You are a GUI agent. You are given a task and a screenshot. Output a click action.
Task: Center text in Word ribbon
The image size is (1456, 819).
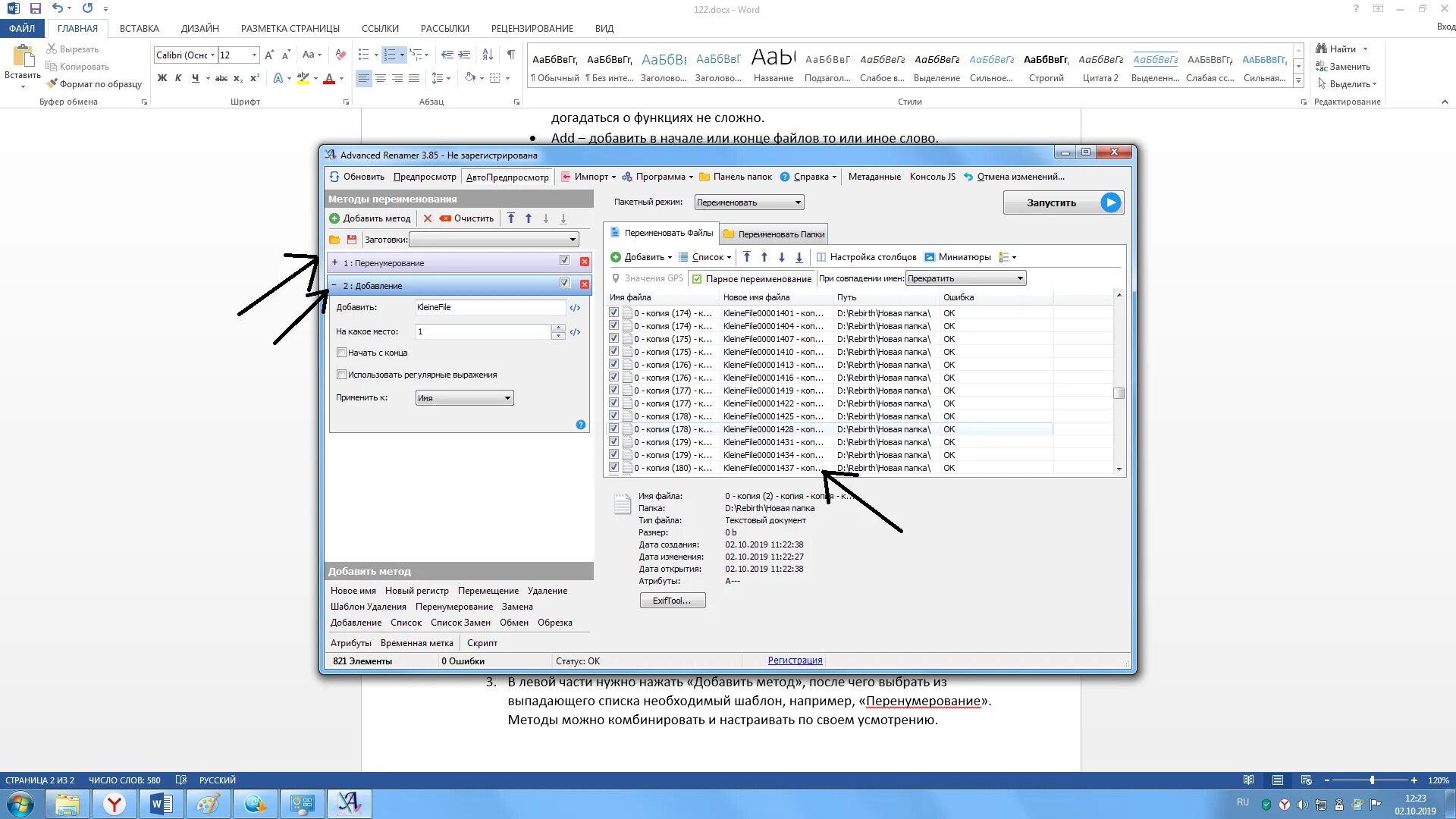381,78
